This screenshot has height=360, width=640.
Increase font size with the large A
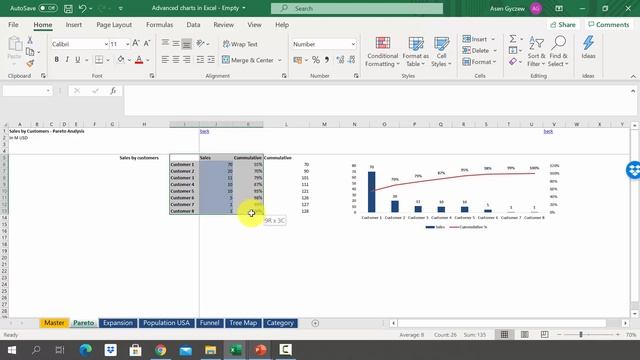tap(136, 44)
